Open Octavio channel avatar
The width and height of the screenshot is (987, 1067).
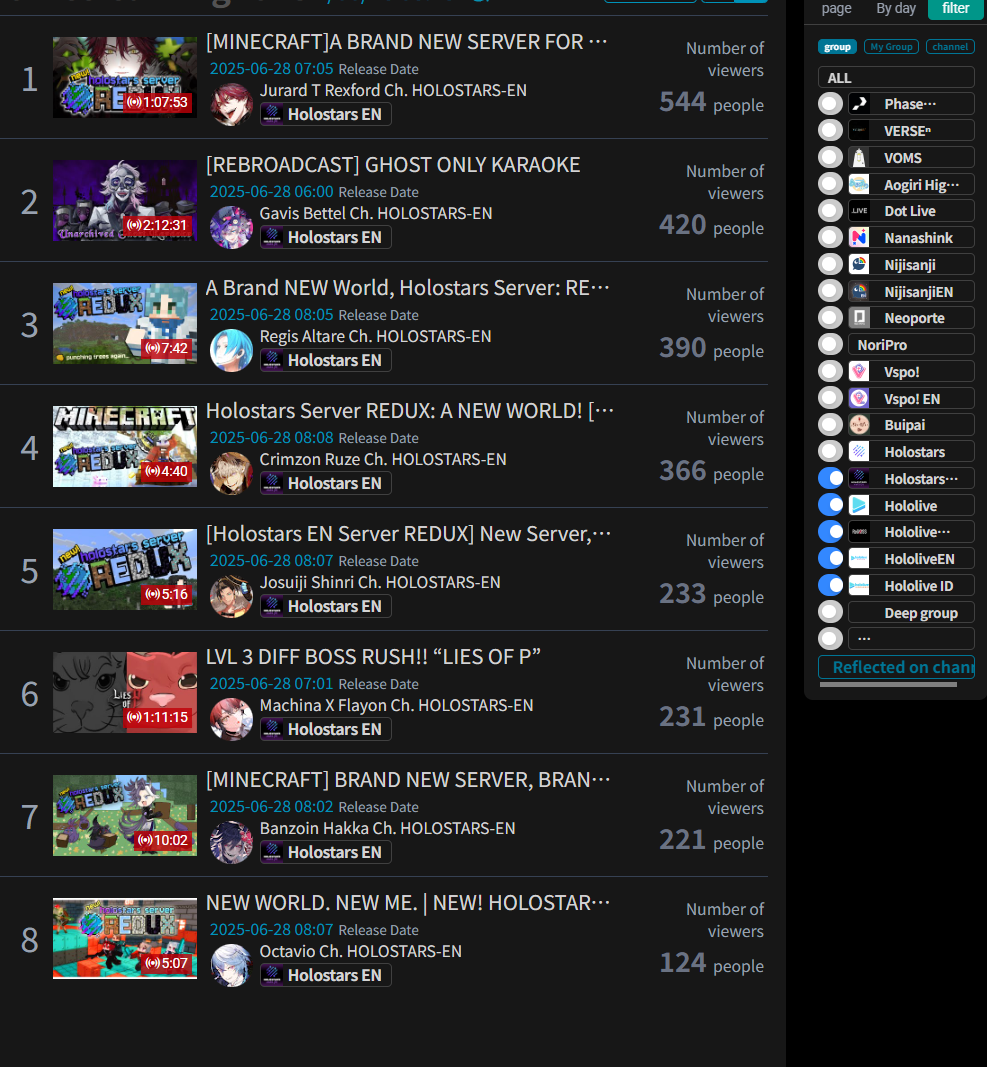point(231,966)
